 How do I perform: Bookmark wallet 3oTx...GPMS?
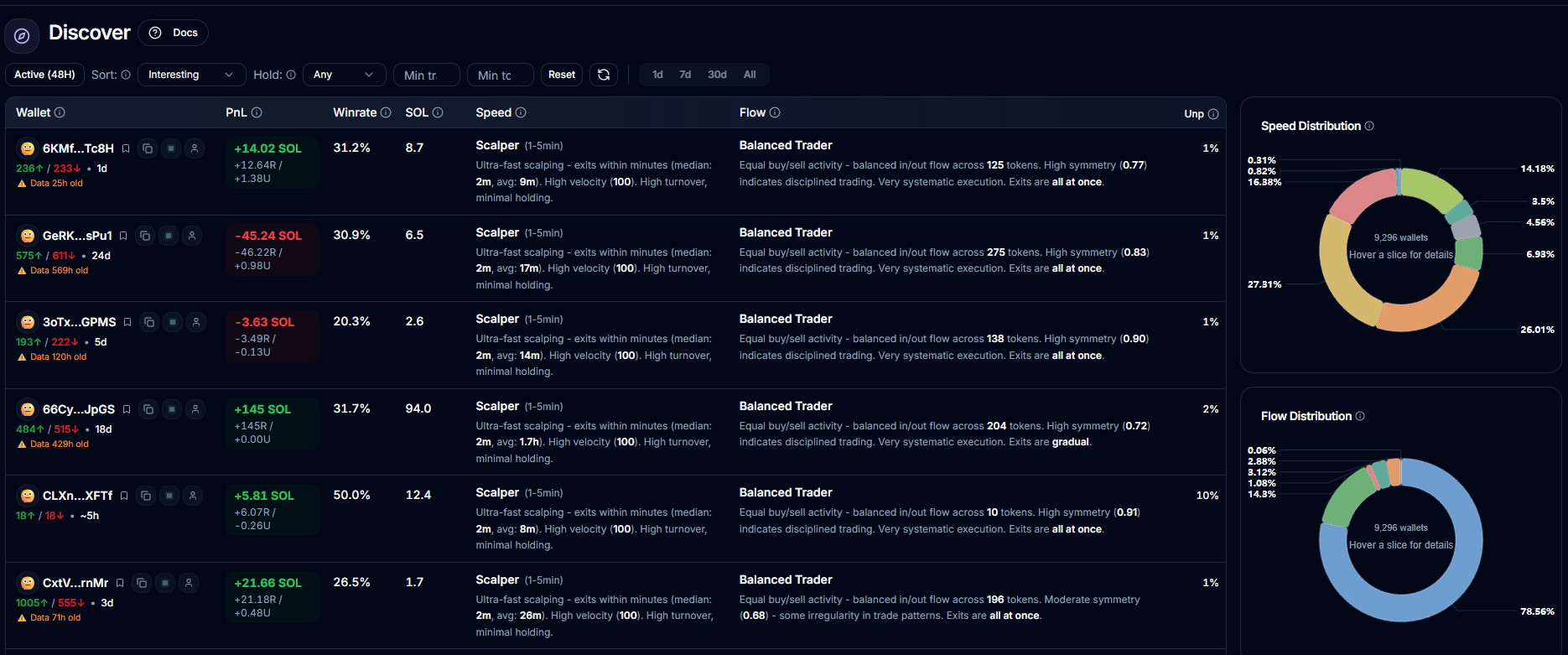pyautogui.click(x=127, y=322)
